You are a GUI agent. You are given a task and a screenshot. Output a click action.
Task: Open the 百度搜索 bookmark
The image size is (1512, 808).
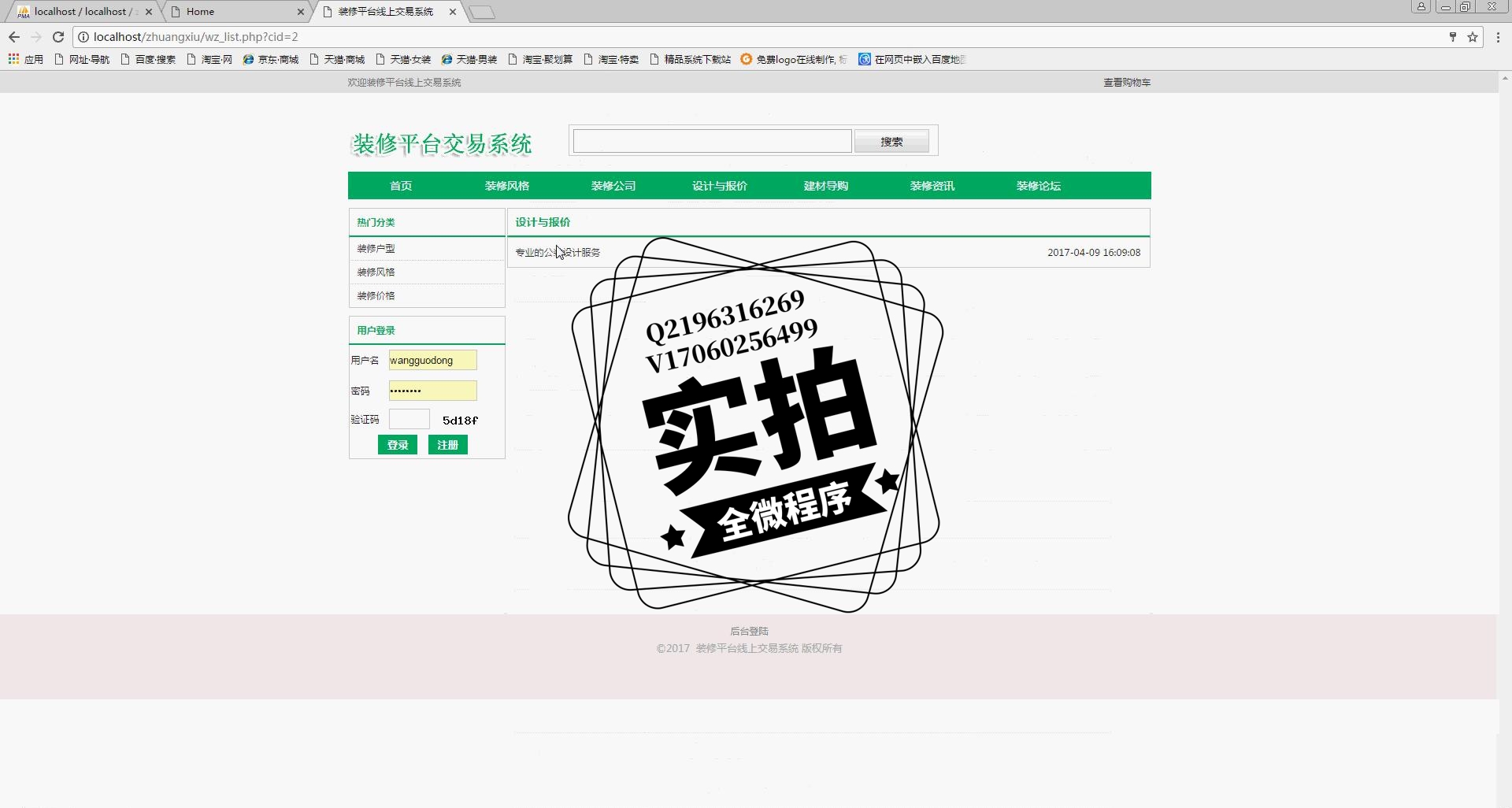coord(148,59)
